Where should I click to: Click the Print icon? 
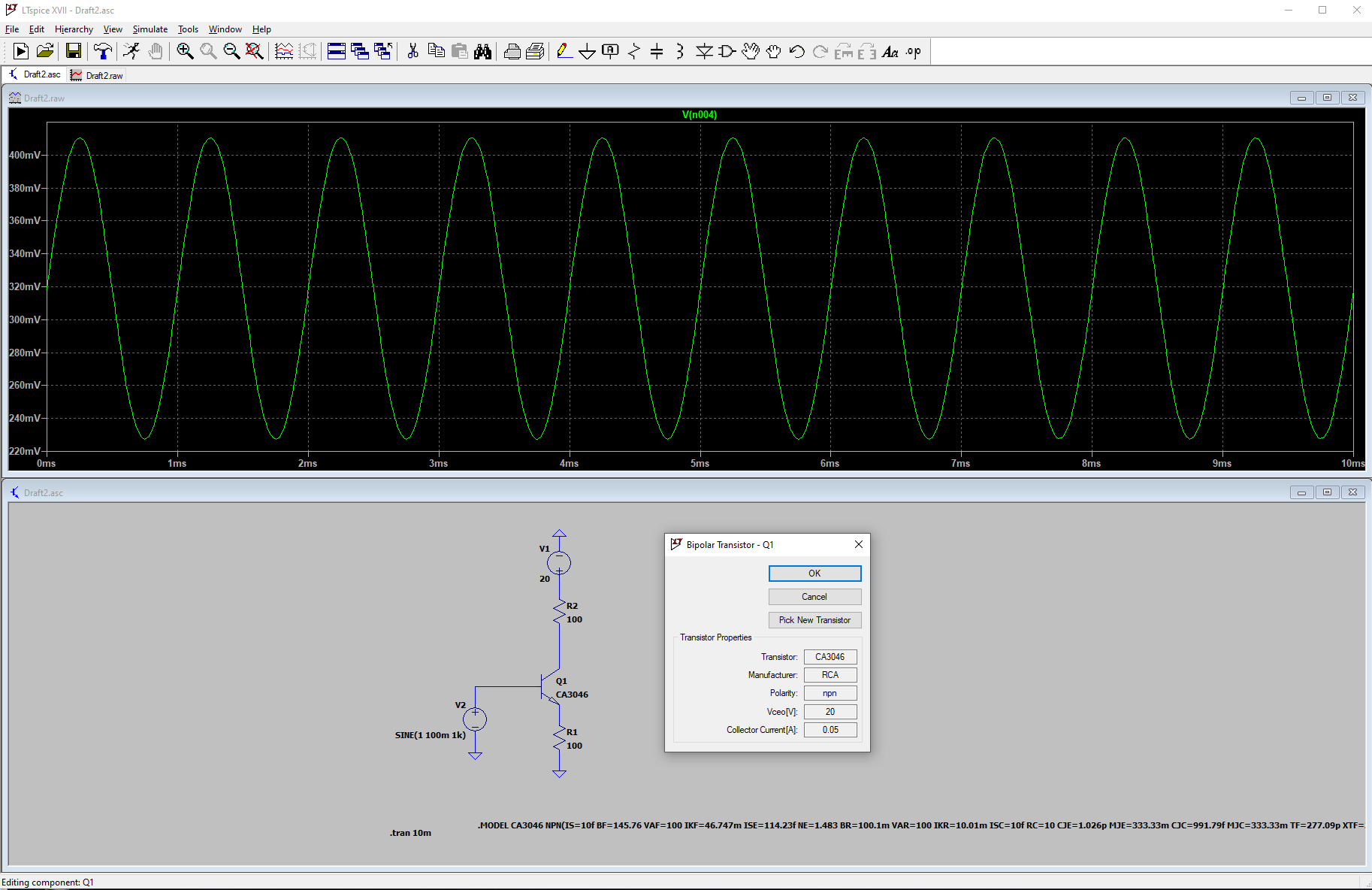pyautogui.click(x=512, y=51)
